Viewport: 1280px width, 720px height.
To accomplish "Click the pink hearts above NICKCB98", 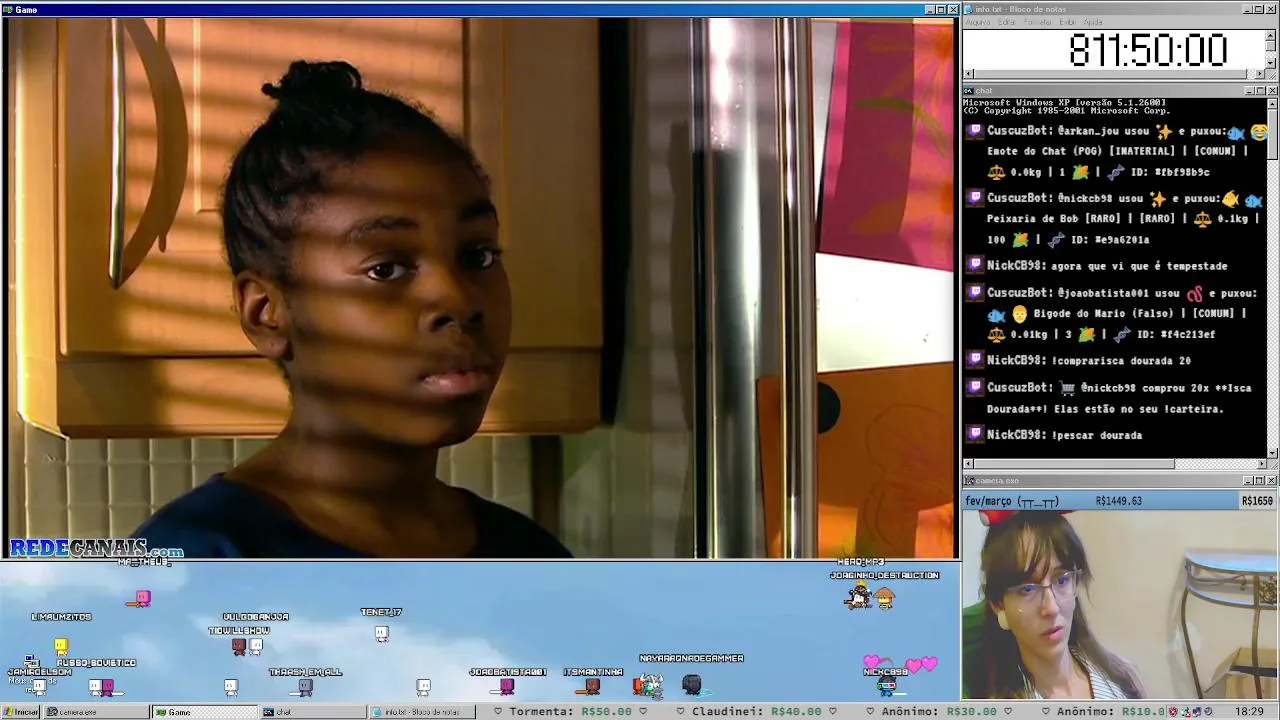I will (x=902, y=664).
